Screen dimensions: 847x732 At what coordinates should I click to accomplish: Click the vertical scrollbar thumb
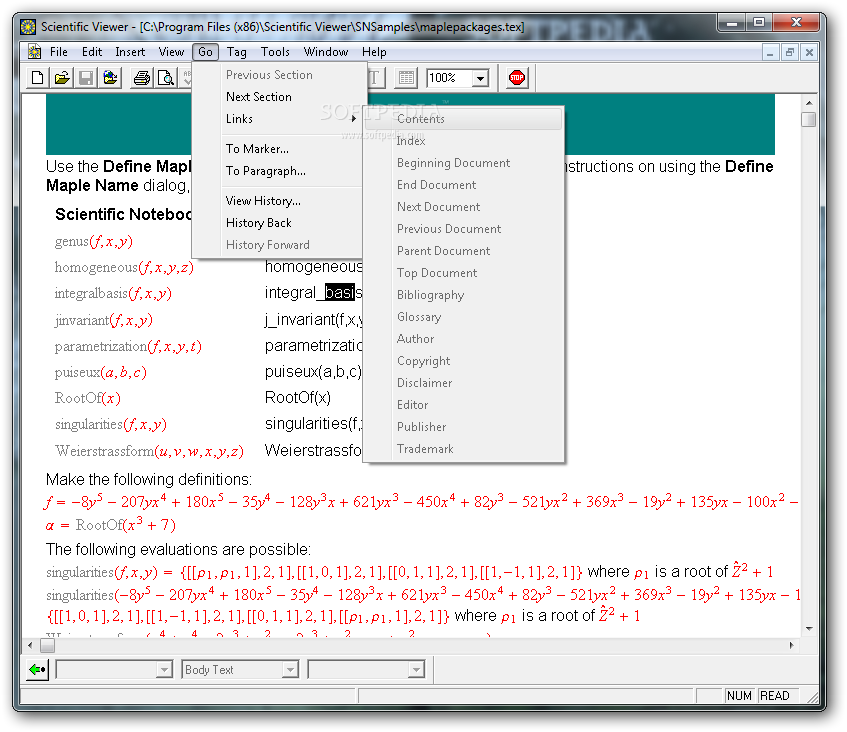click(809, 119)
